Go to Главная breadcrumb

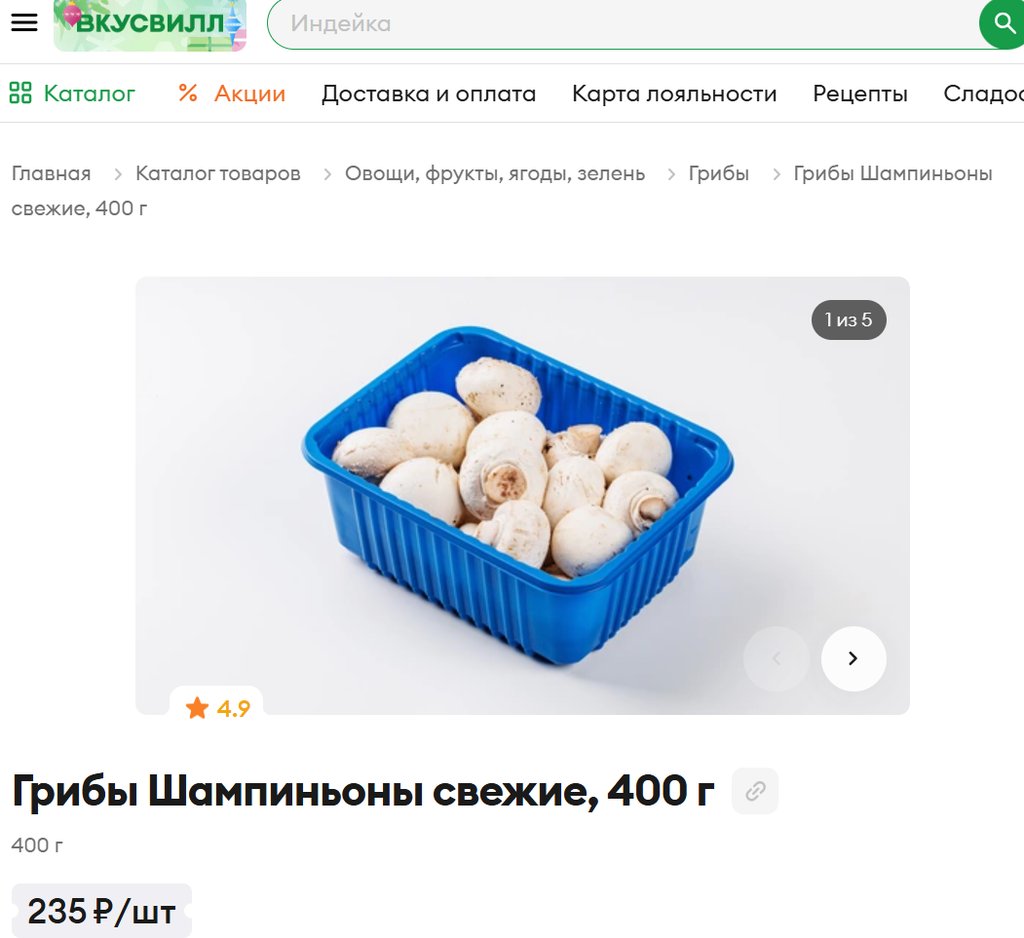pos(51,173)
